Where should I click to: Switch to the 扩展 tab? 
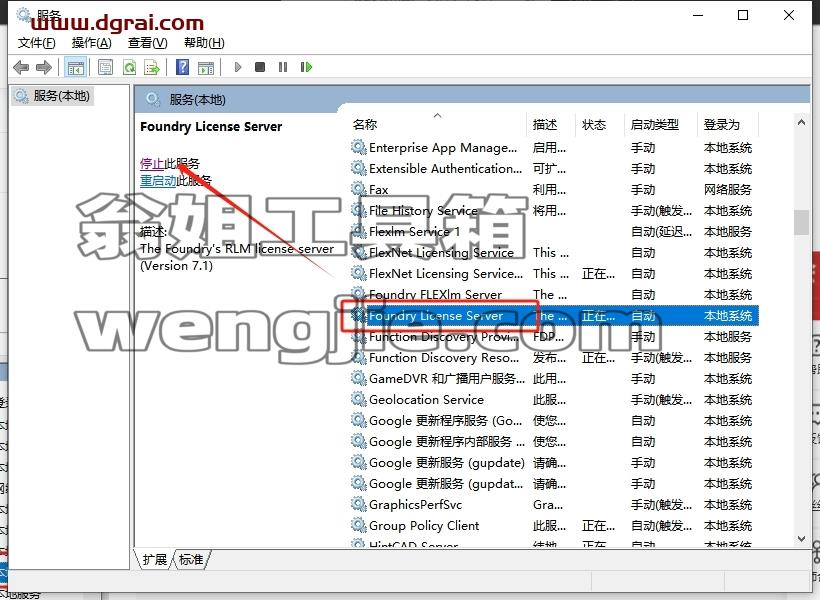tap(155, 559)
